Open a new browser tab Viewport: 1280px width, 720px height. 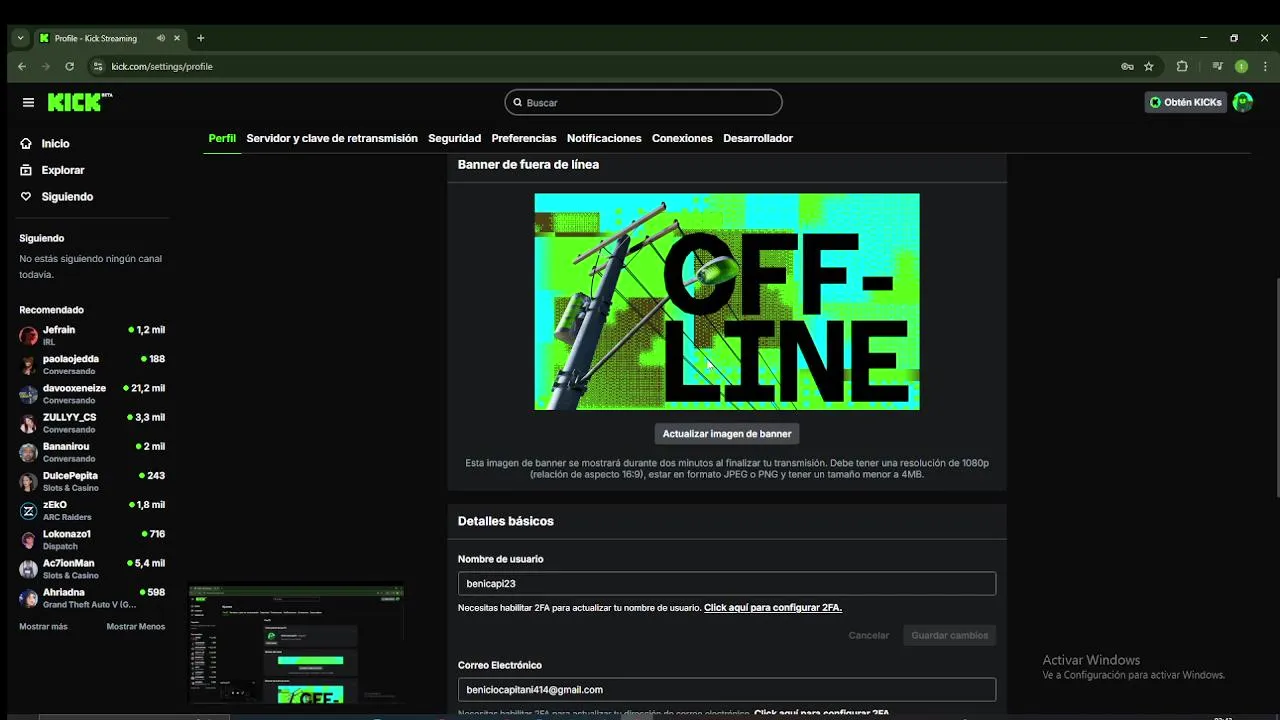click(200, 38)
